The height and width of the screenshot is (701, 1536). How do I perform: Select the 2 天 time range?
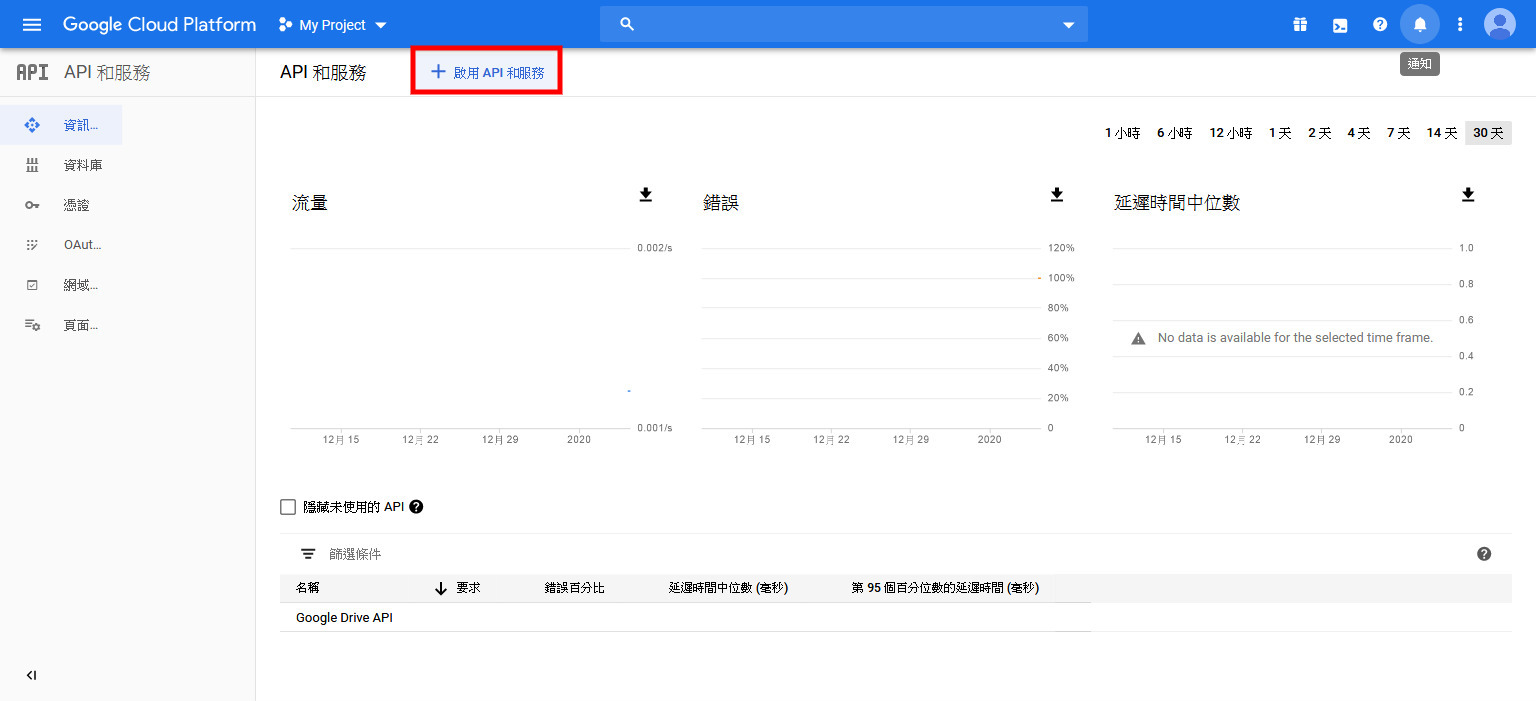[1319, 133]
